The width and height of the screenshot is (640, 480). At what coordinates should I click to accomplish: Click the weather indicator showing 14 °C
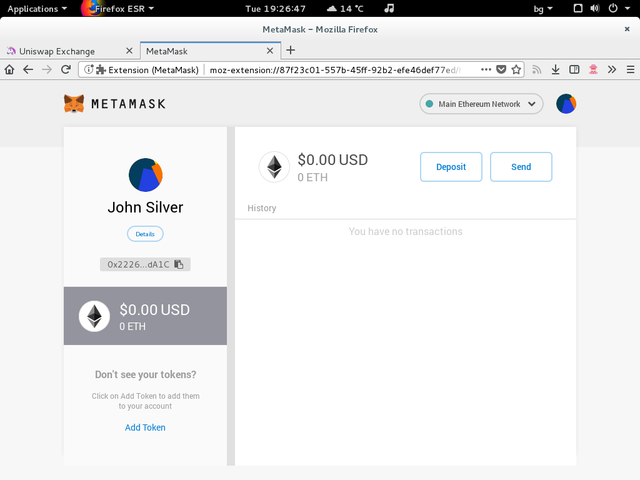(x=345, y=8)
